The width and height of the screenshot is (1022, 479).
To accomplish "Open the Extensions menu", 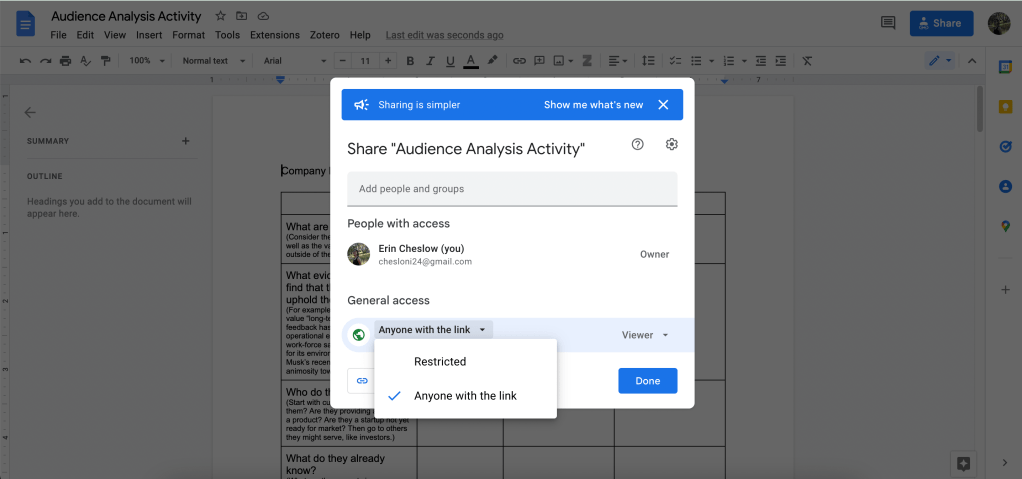I will pyautogui.click(x=274, y=35).
